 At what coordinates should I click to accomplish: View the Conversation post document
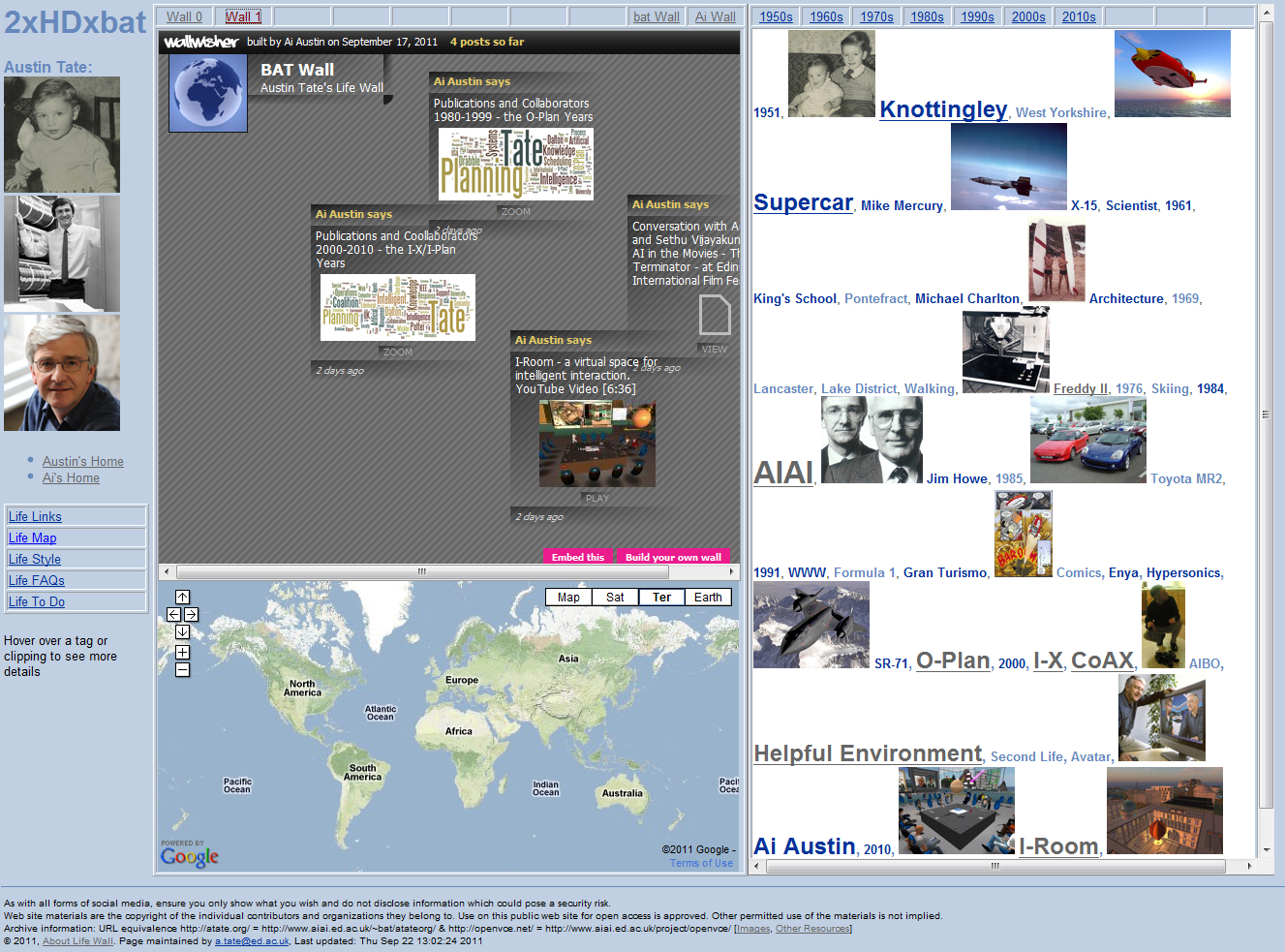pos(715,349)
